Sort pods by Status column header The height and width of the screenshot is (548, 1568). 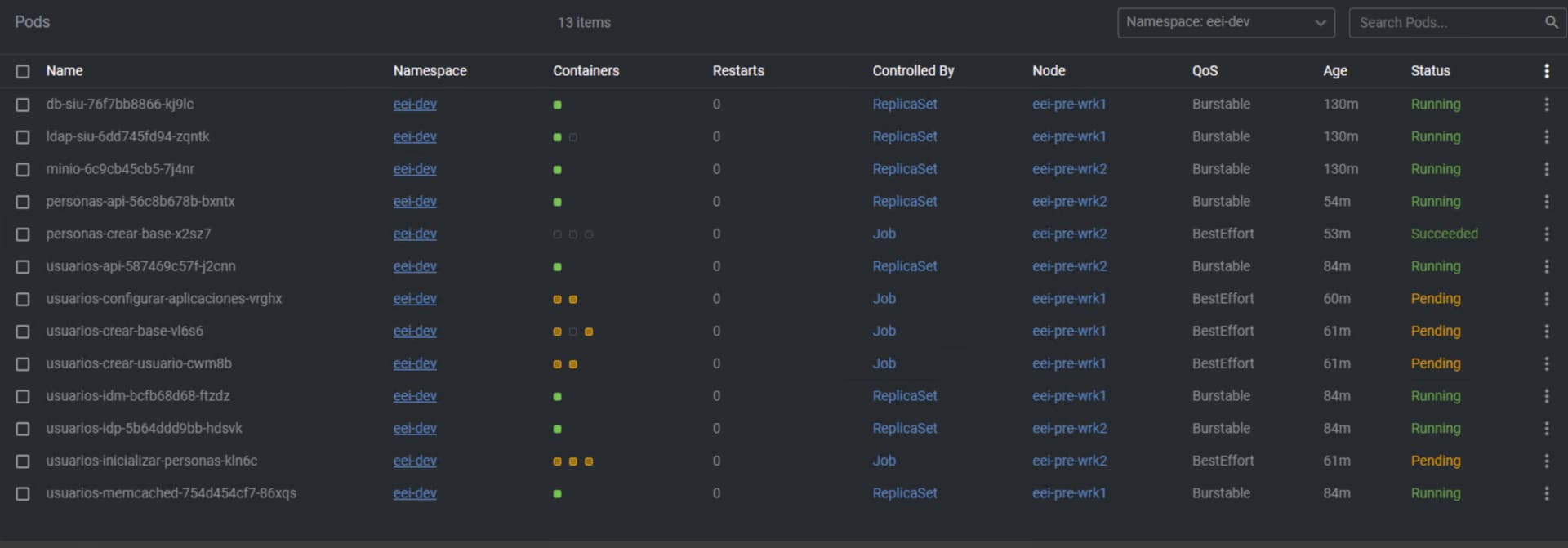click(1430, 71)
